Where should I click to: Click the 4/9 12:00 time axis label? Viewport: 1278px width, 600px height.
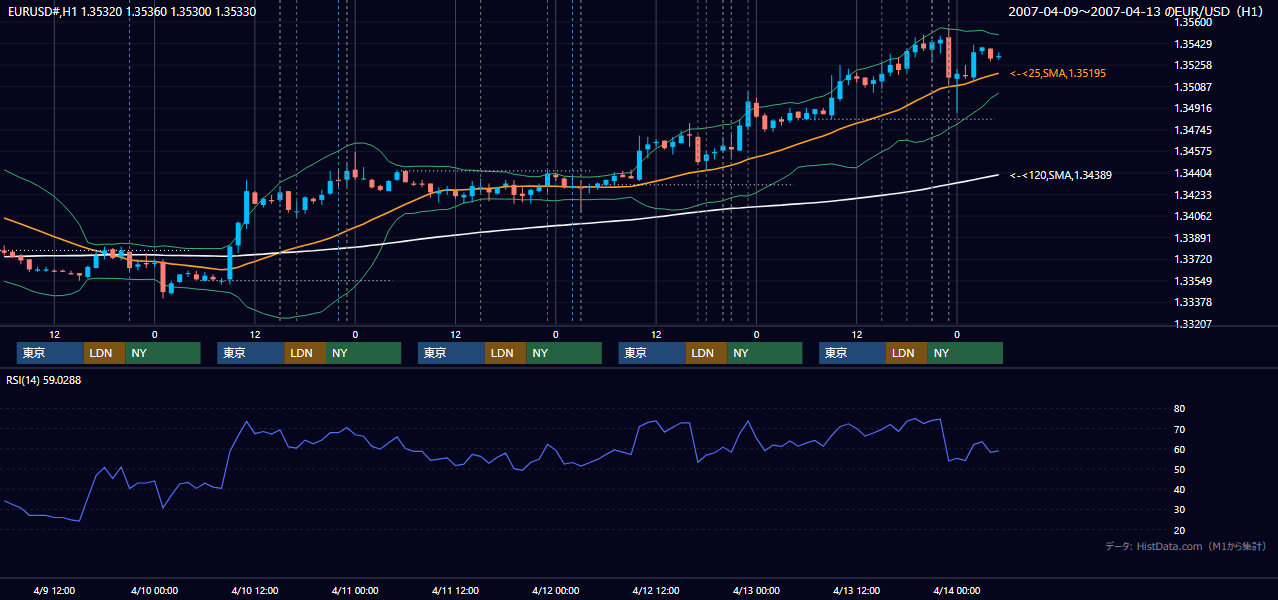54,590
